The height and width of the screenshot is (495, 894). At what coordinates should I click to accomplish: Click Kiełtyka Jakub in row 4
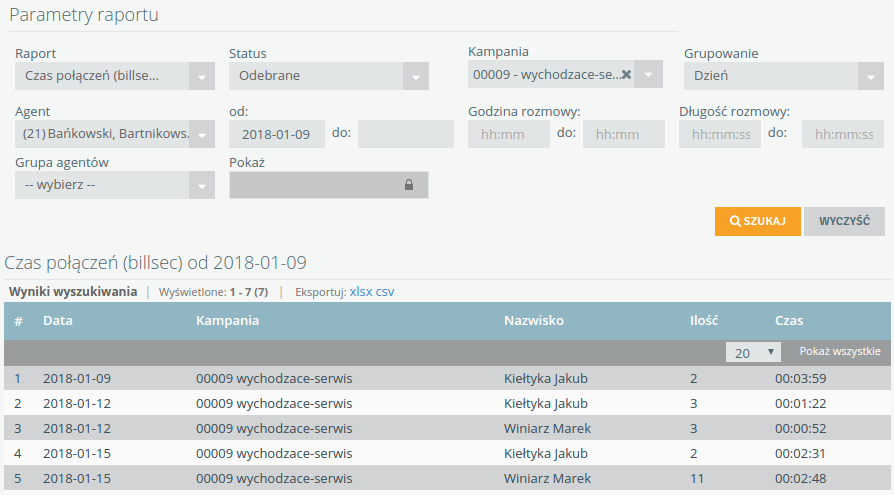(x=546, y=453)
